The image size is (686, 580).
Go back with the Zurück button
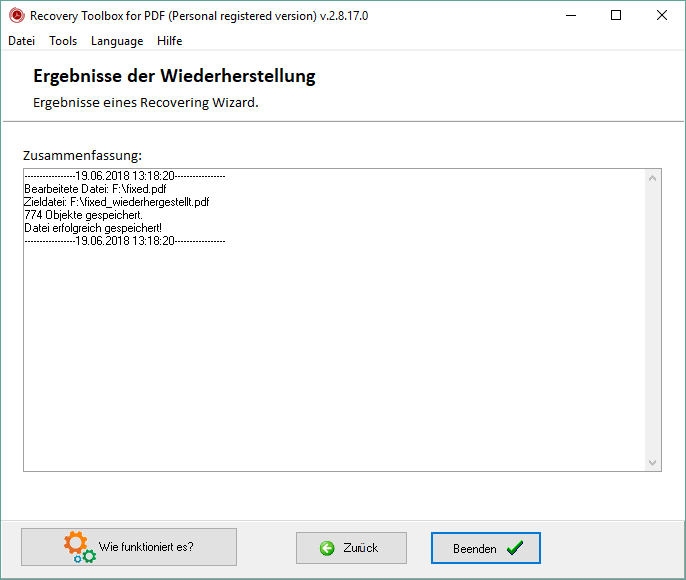coord(351,548)
